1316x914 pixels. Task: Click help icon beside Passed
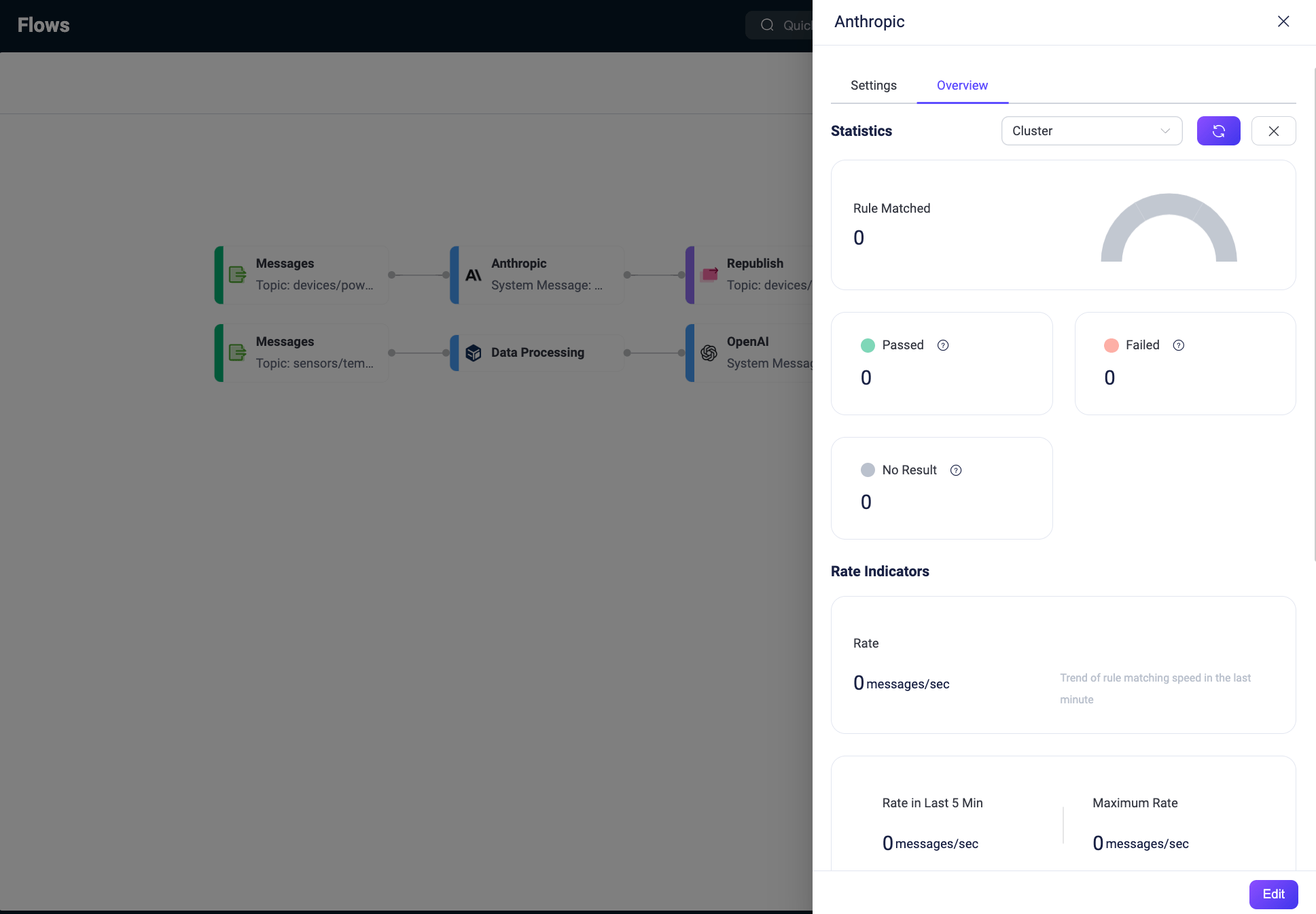[943, 345]
